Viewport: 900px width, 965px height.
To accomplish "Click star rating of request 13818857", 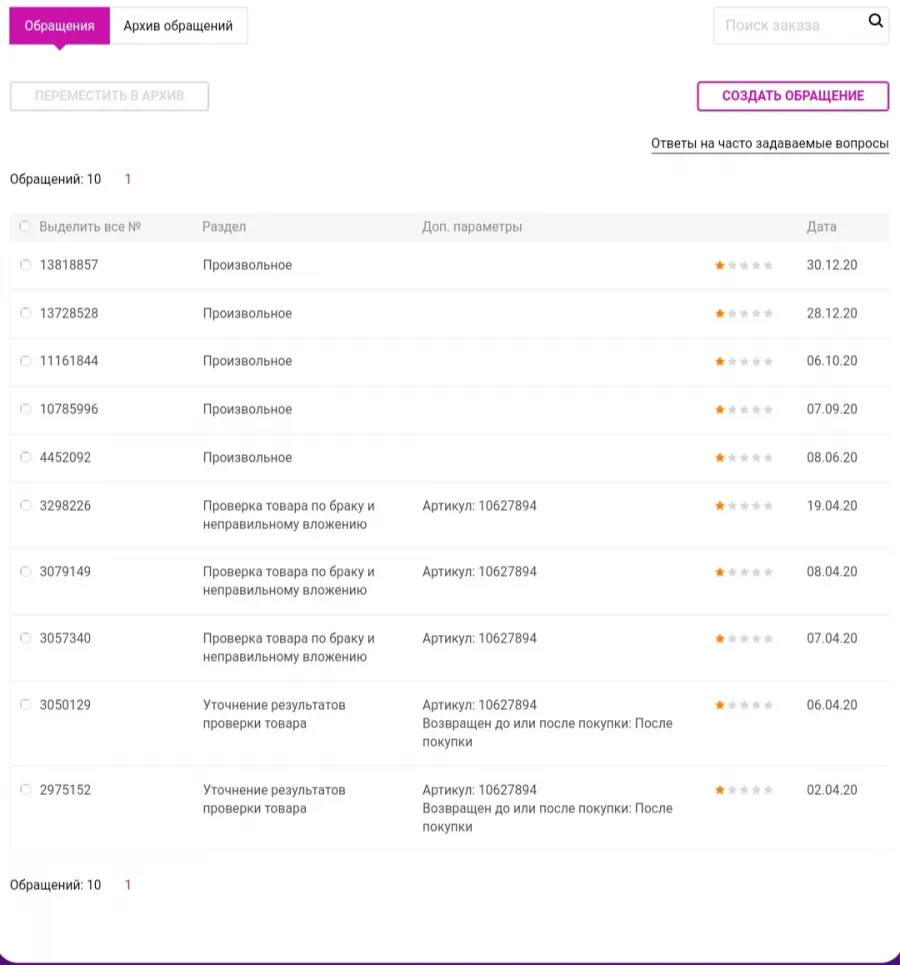I will [744, 265].
